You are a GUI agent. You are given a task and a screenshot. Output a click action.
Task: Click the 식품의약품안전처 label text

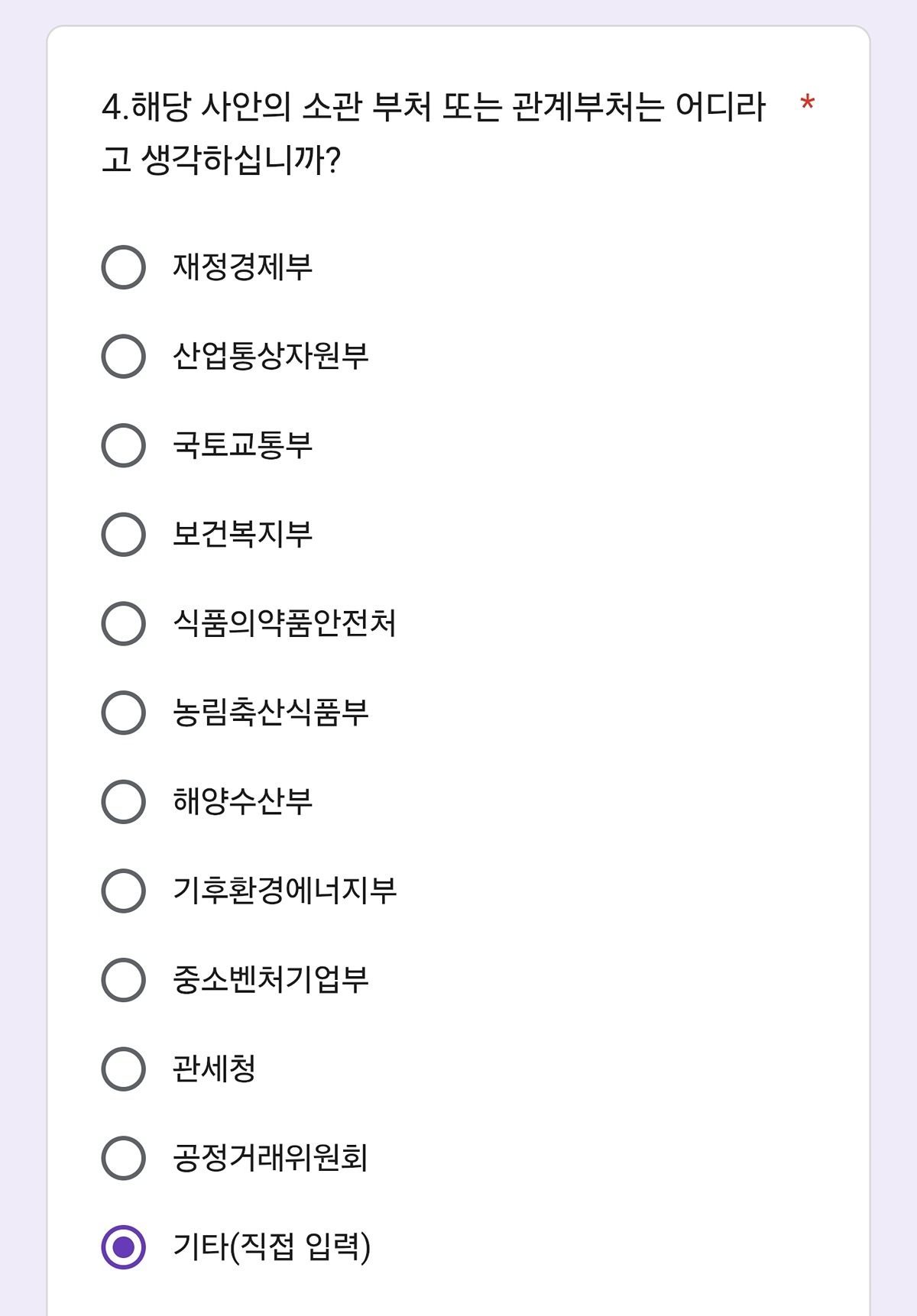click(x=284, y=623)
